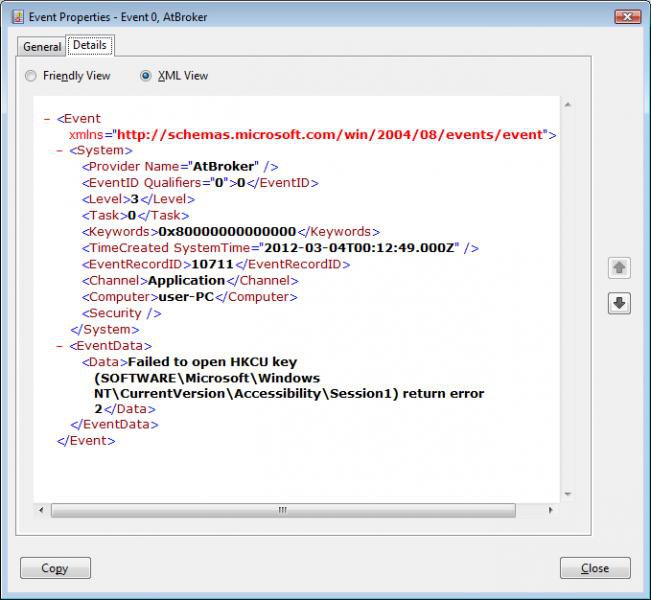This screenshot has height=600, width=651.
Task: Click the Level 3 line
Action: [138, 199]
